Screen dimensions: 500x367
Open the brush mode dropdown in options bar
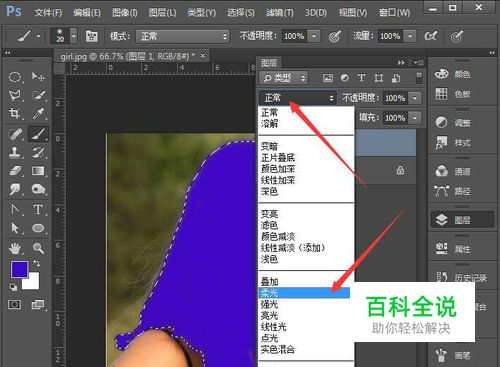[182, 36]
